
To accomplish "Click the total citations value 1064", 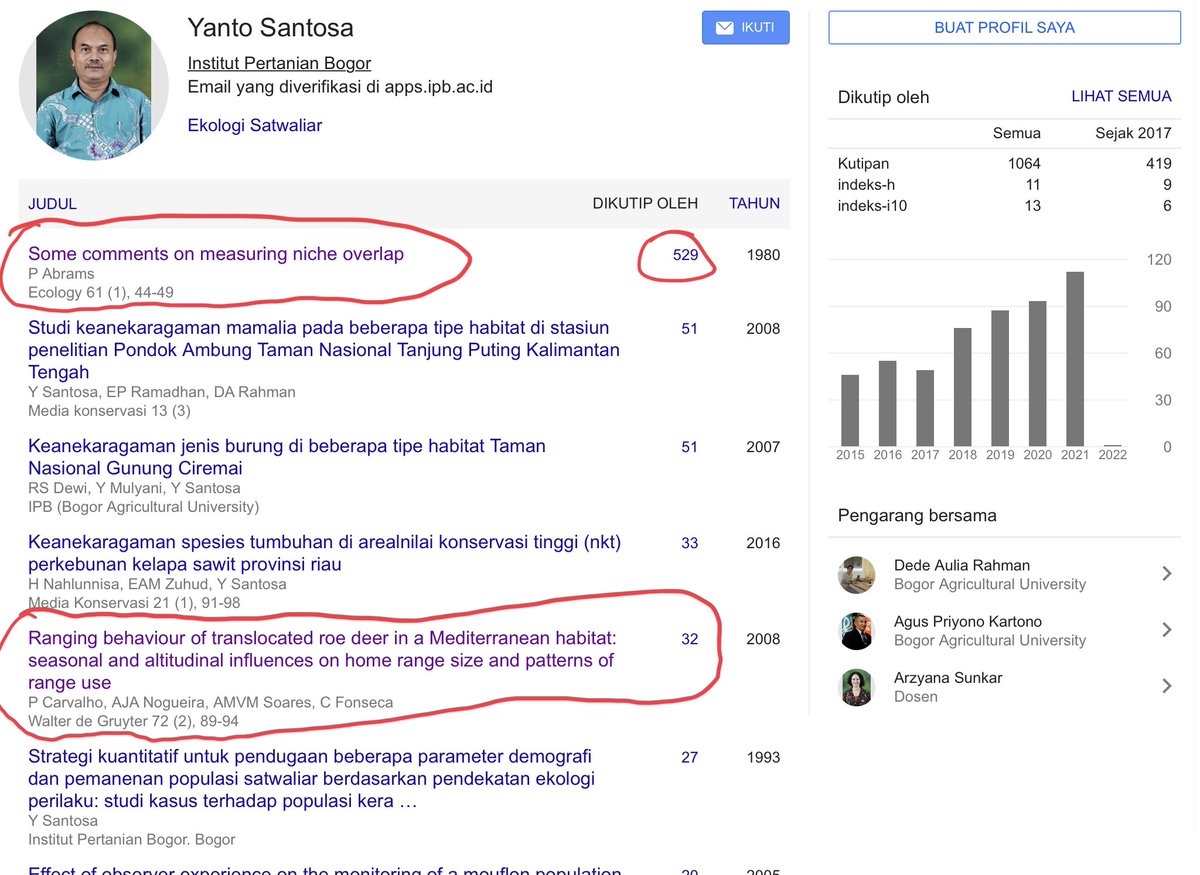I will [x=1024, y=163].
